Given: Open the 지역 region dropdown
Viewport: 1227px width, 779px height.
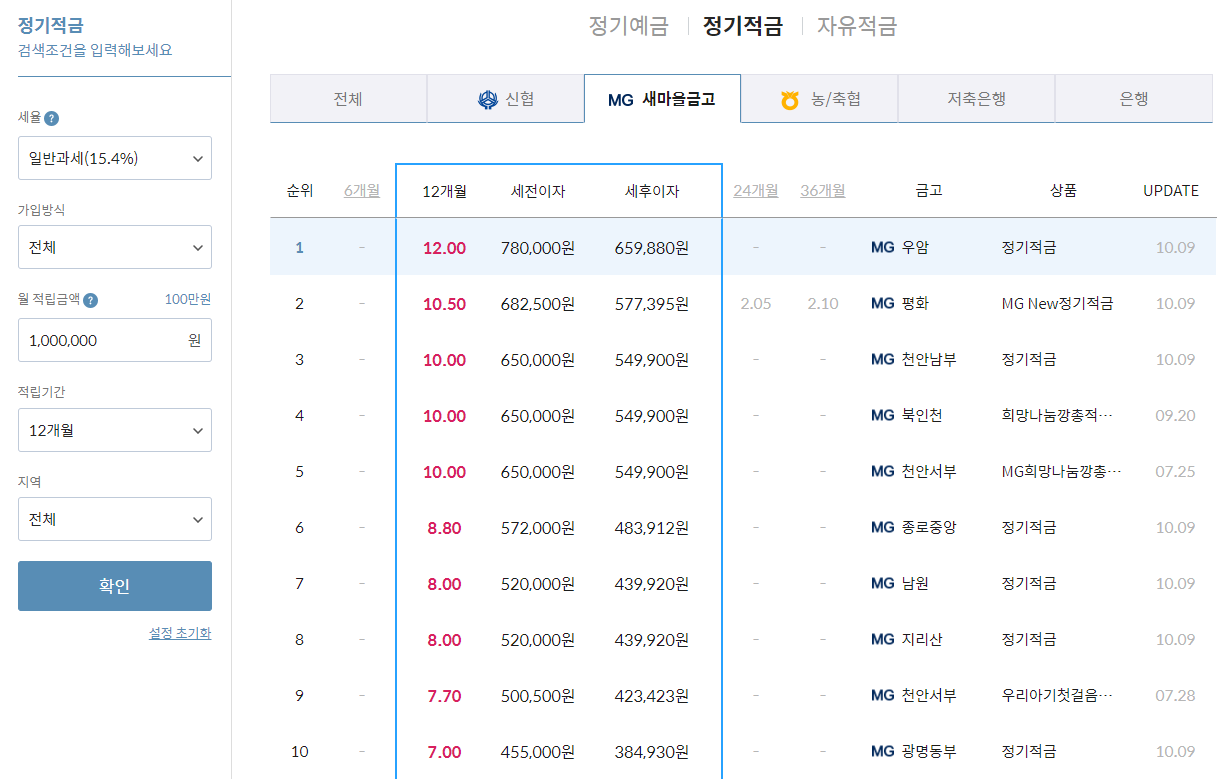Looking at the screenshot, I should coord(114,519).
